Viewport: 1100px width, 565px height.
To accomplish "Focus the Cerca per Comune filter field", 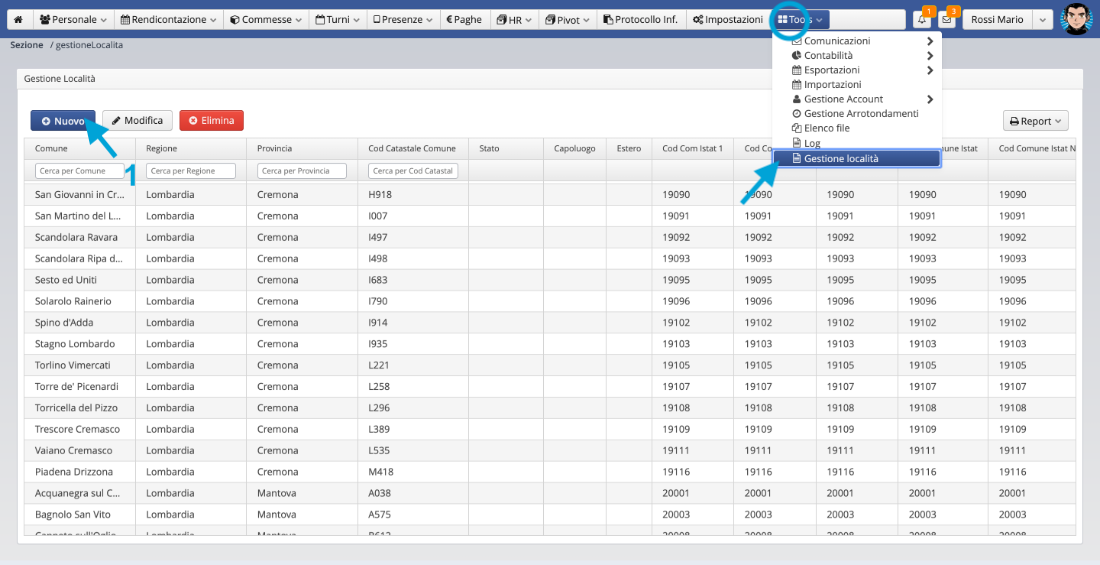I will pos(79,171).
